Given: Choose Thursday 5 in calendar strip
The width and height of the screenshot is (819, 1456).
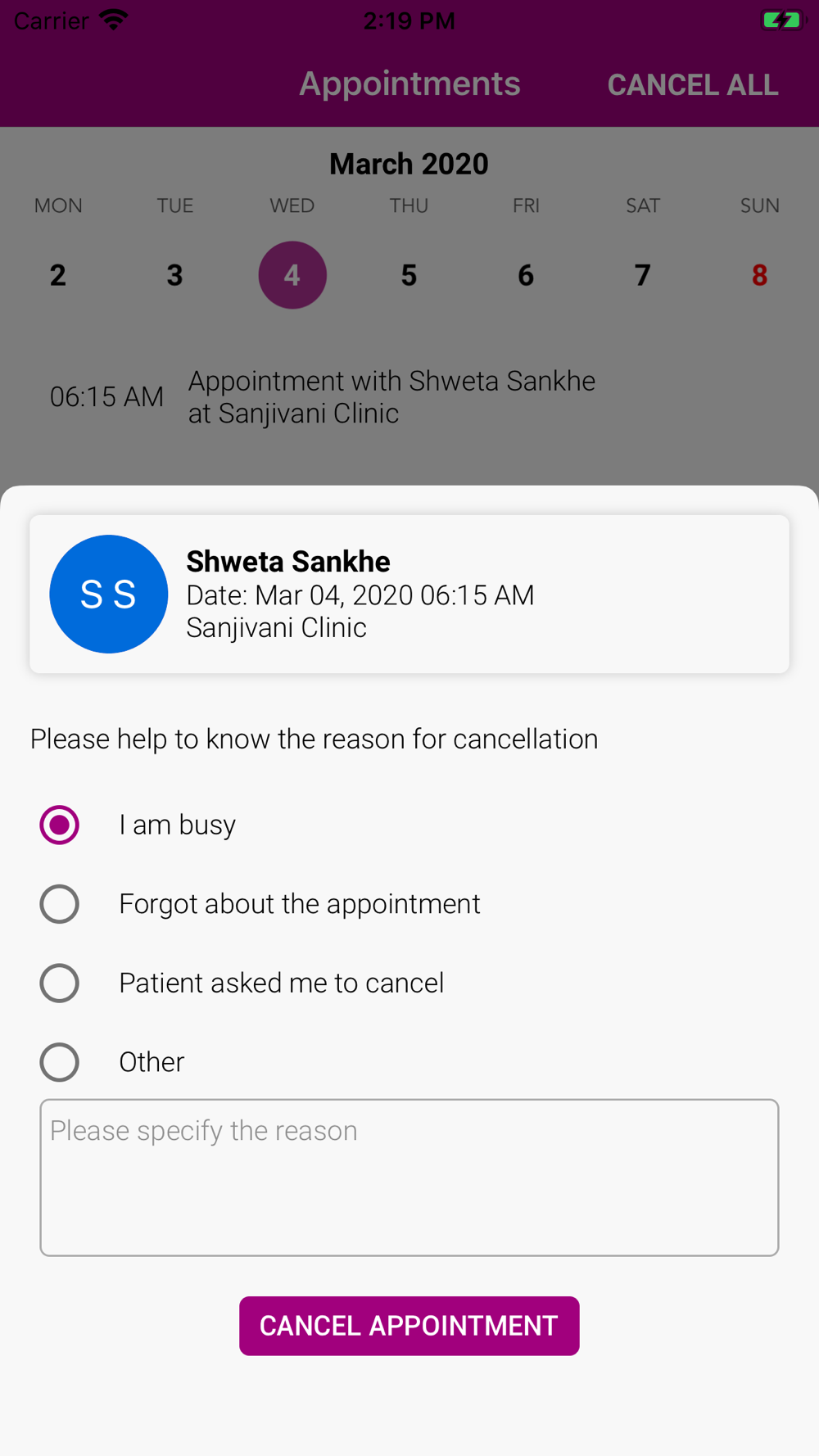Looking at the screenshot, I should [x=409, y=275].
